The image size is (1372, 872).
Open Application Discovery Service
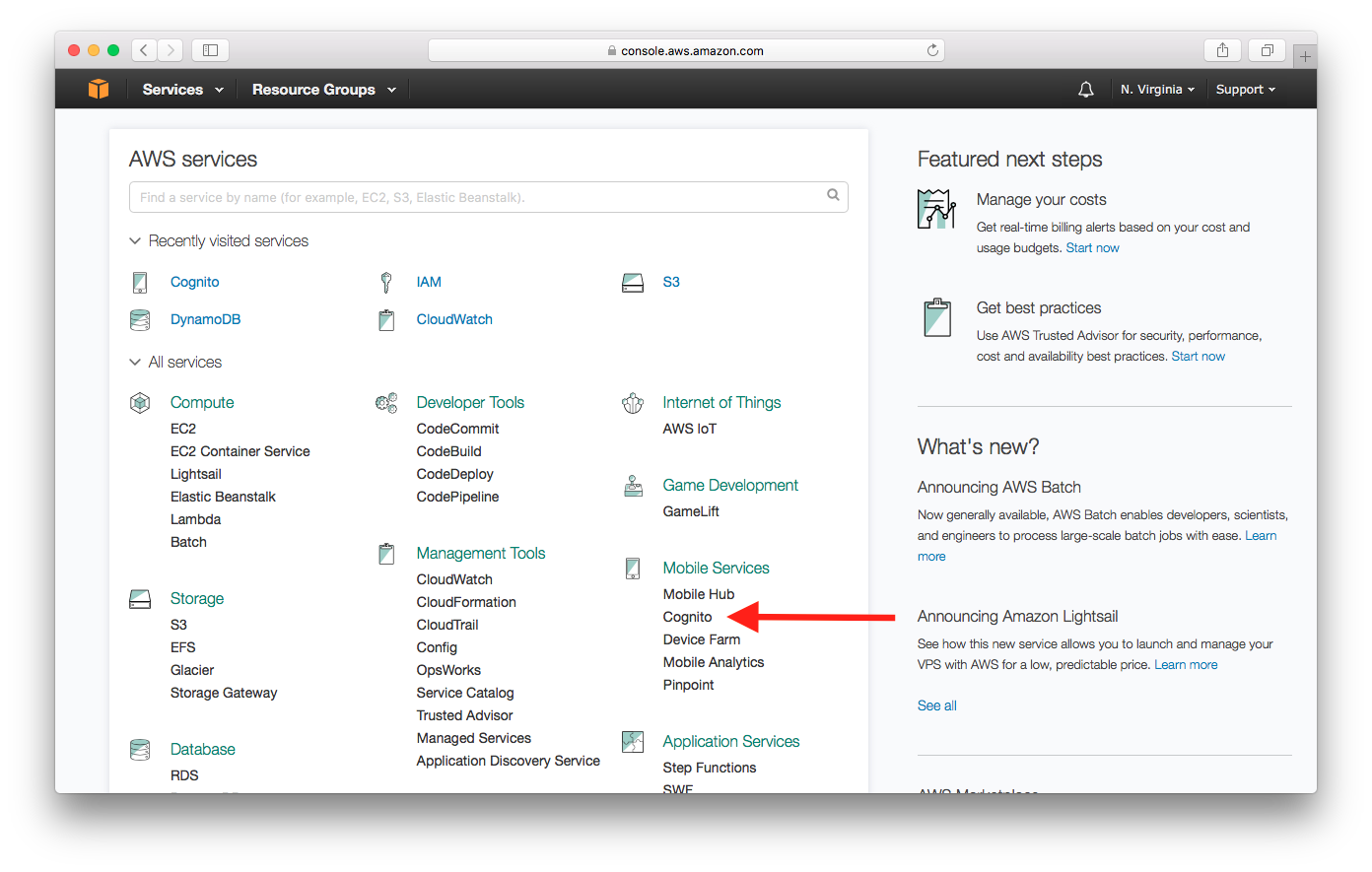[508, 761]
